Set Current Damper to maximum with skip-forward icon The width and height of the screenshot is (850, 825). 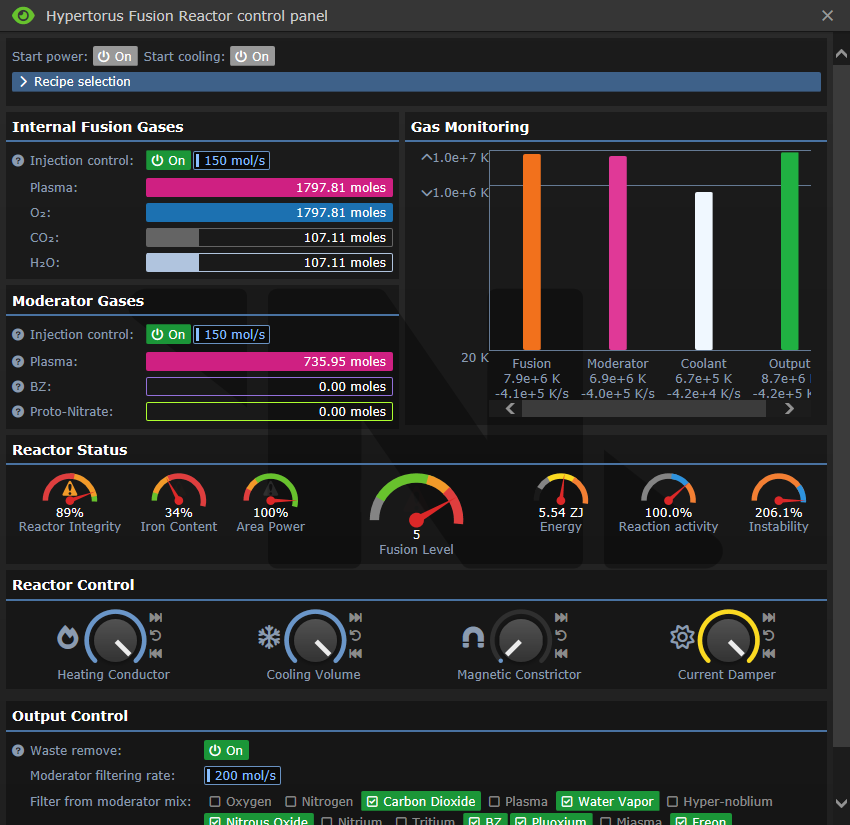click(769, 617)
